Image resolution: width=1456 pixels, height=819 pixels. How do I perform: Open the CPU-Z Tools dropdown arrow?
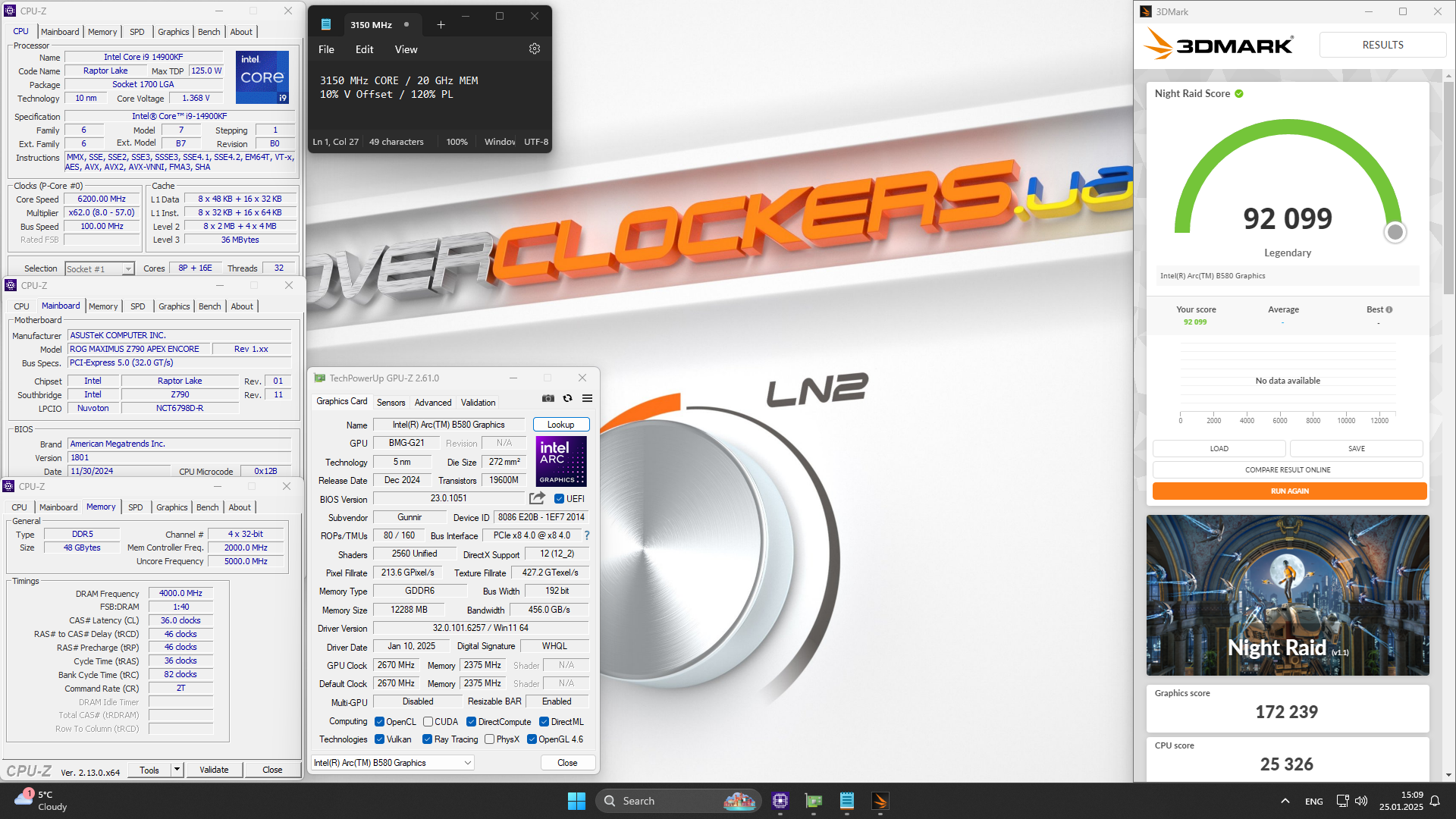tap(177, 769)
